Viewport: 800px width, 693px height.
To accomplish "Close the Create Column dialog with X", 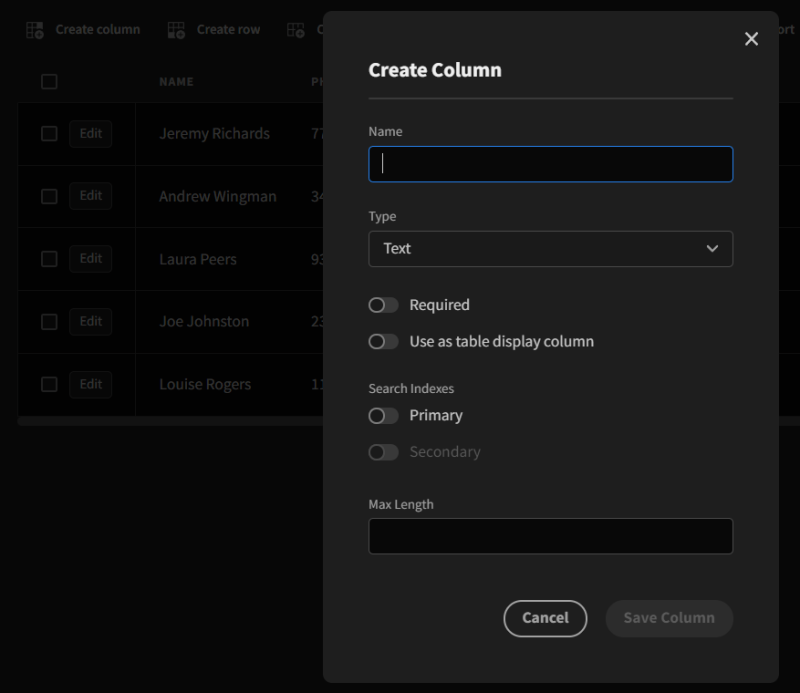I will (x=752, y=39).
